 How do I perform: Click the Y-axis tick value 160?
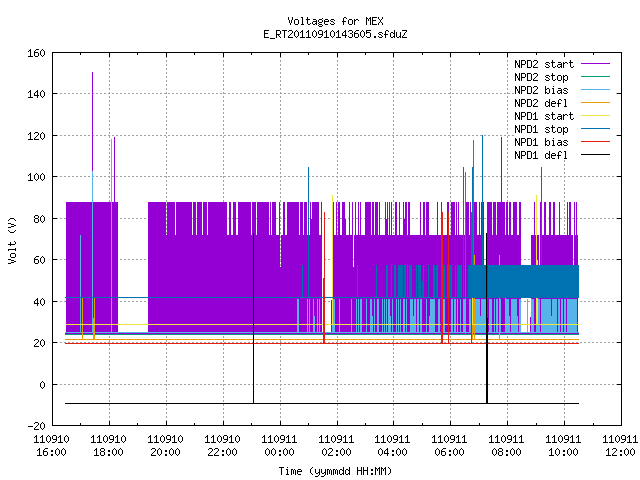tap(36, 53)
